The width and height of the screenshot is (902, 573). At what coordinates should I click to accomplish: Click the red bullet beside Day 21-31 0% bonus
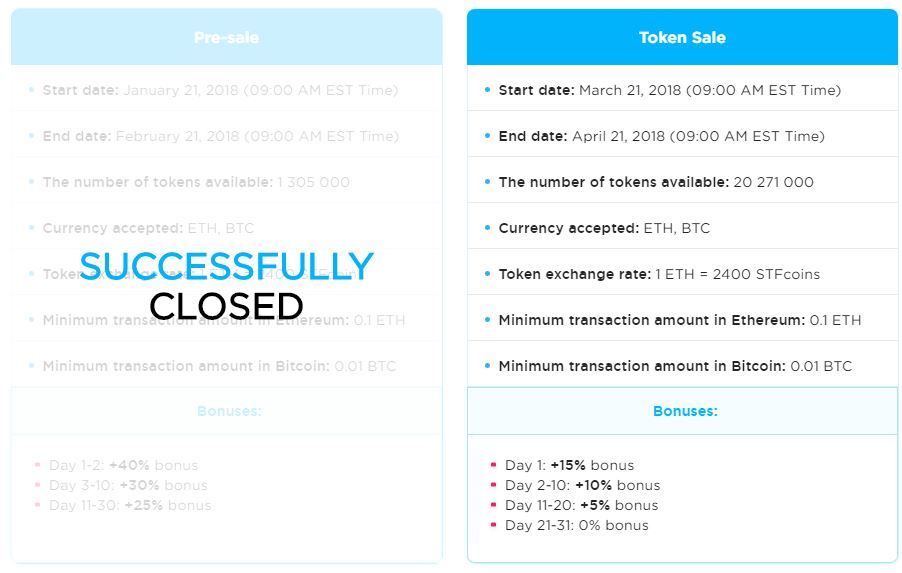[494, 525]
